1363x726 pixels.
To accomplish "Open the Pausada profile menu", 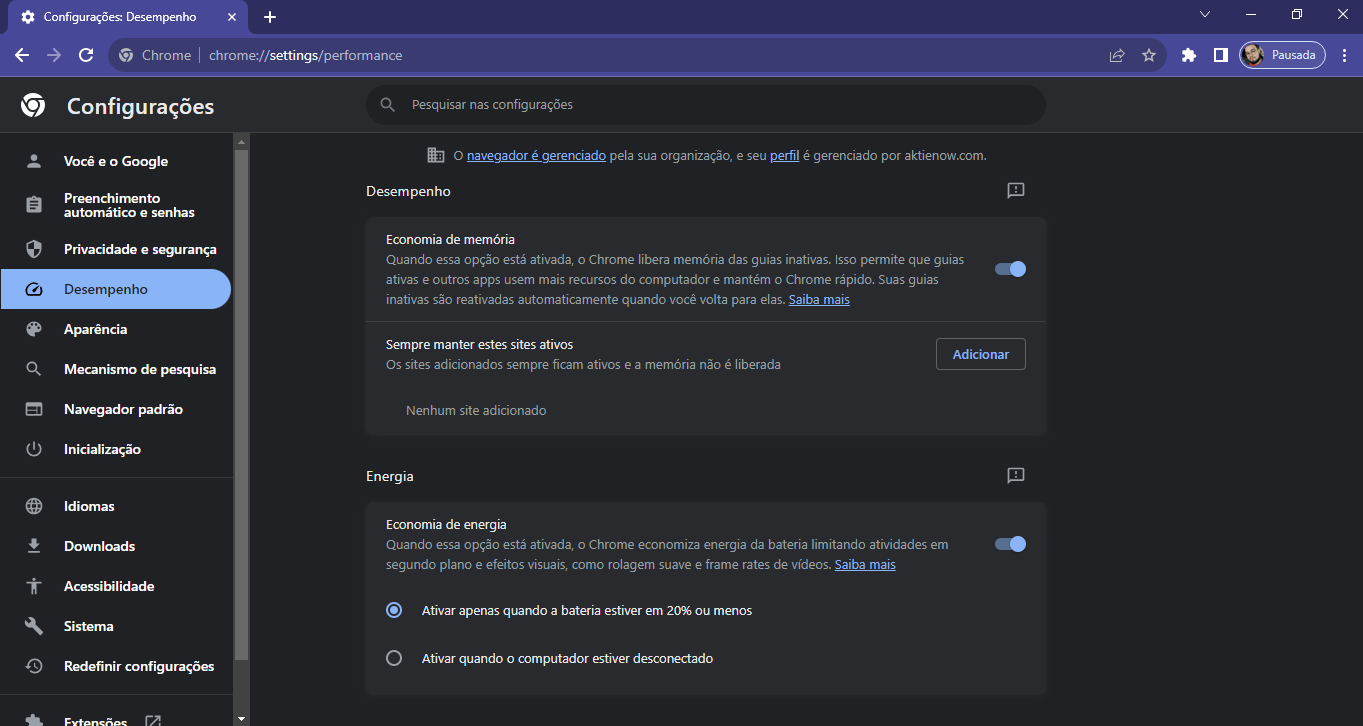I will pos(1282,55).
